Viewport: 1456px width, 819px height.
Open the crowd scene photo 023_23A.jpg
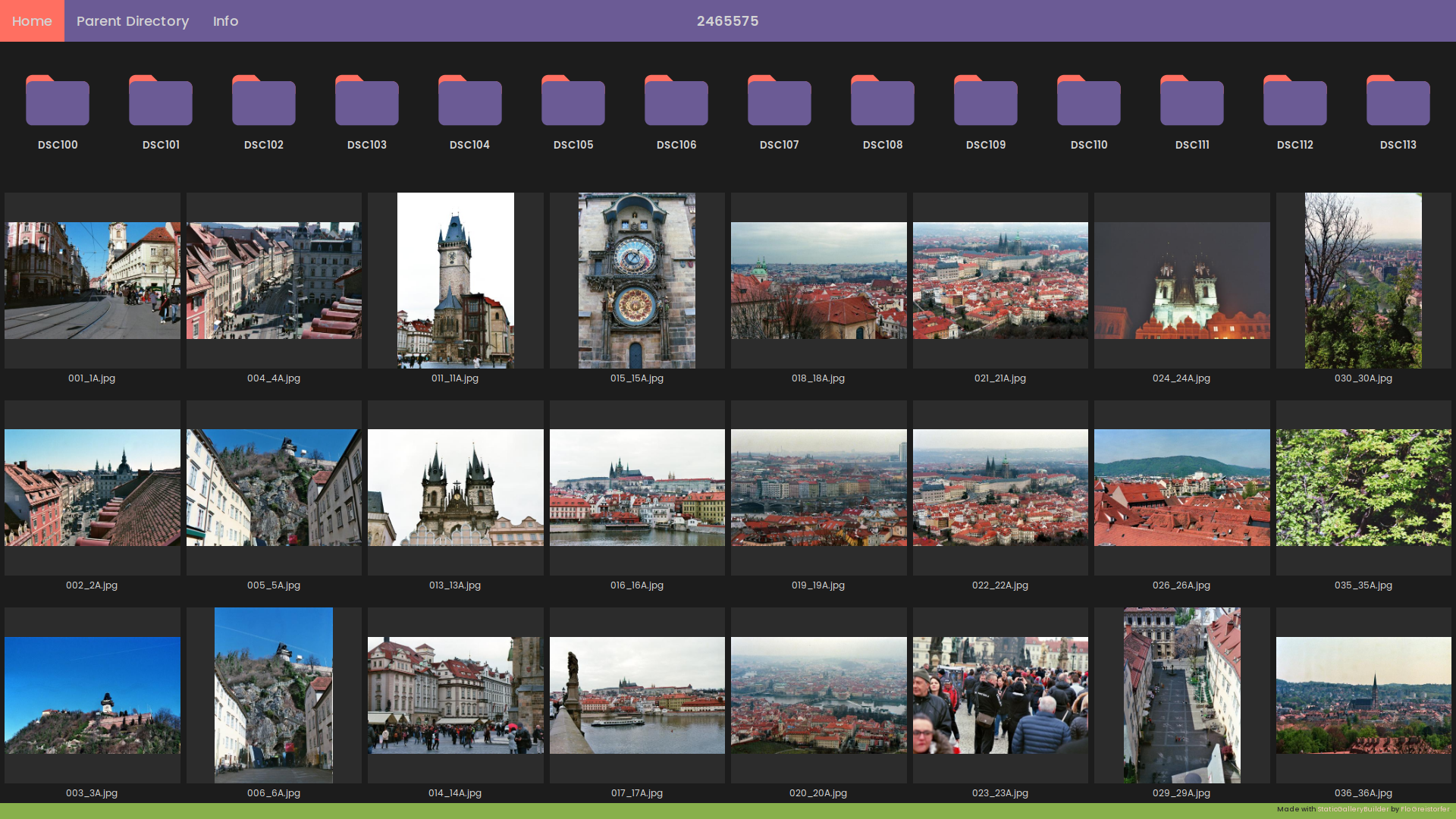[x=1000, y=695]
